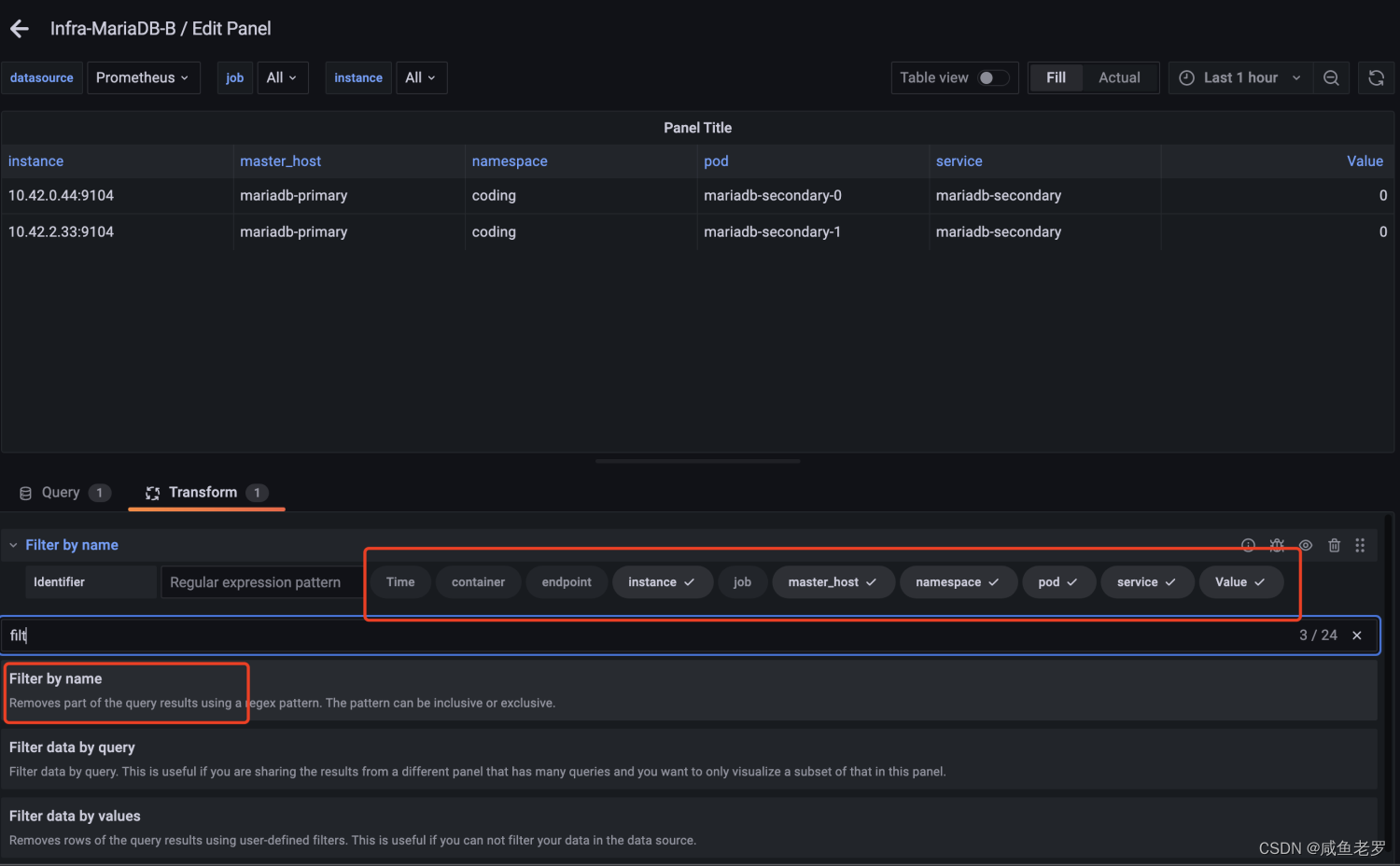Open the Last 1 hour time picker
This screenshot has height=866, width=1400.
point(1240,78)
